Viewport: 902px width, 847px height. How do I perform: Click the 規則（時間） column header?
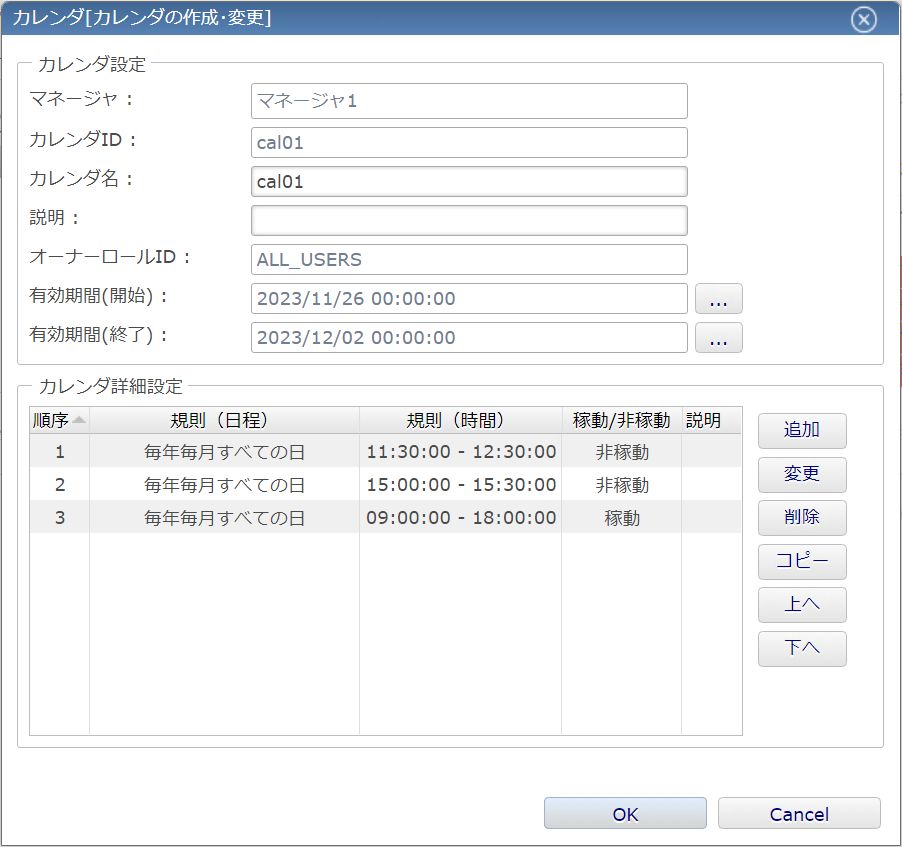pyautogui.click(x=460, y=420)
